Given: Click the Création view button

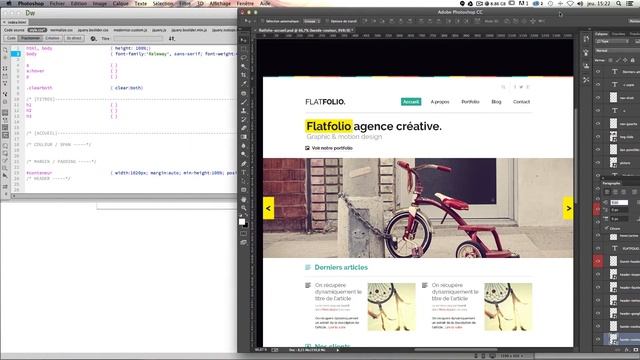Looking at the screenshot, I should (x=53, y=38).
